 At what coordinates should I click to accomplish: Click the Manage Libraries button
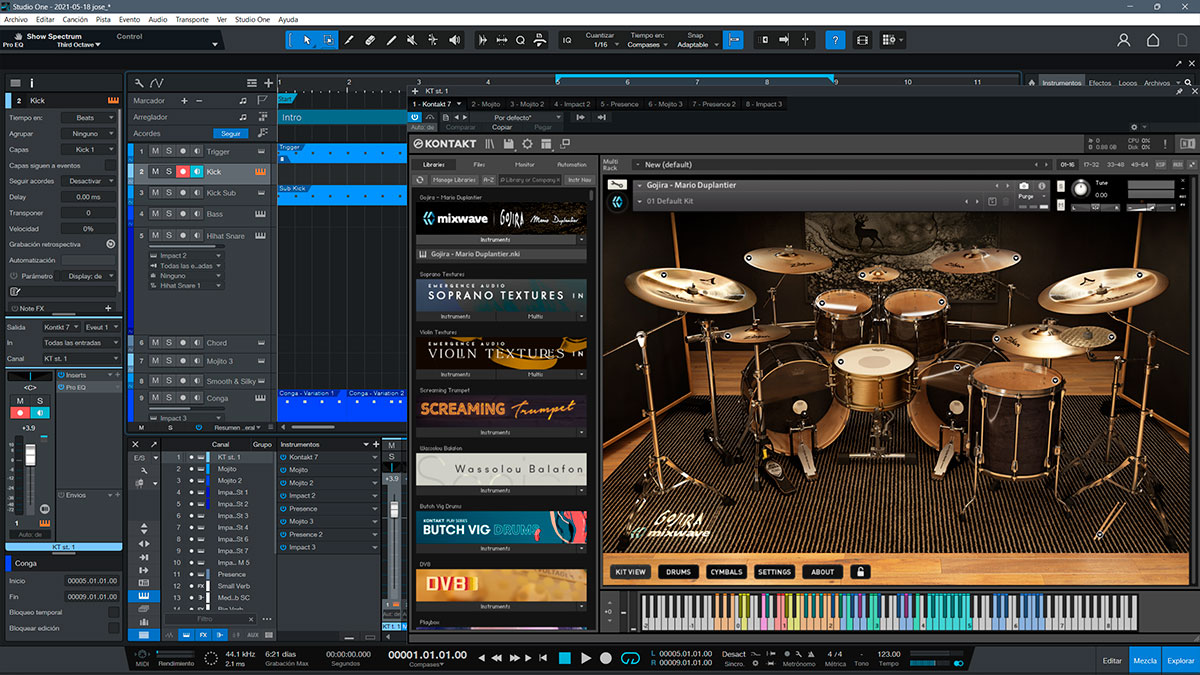(455, 180)
